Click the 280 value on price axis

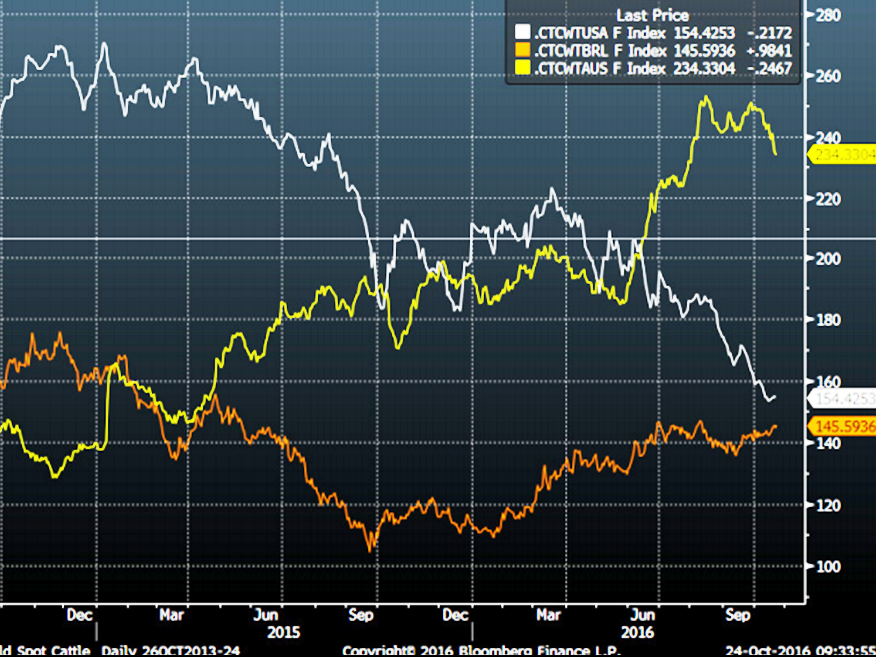pos(828,15)
